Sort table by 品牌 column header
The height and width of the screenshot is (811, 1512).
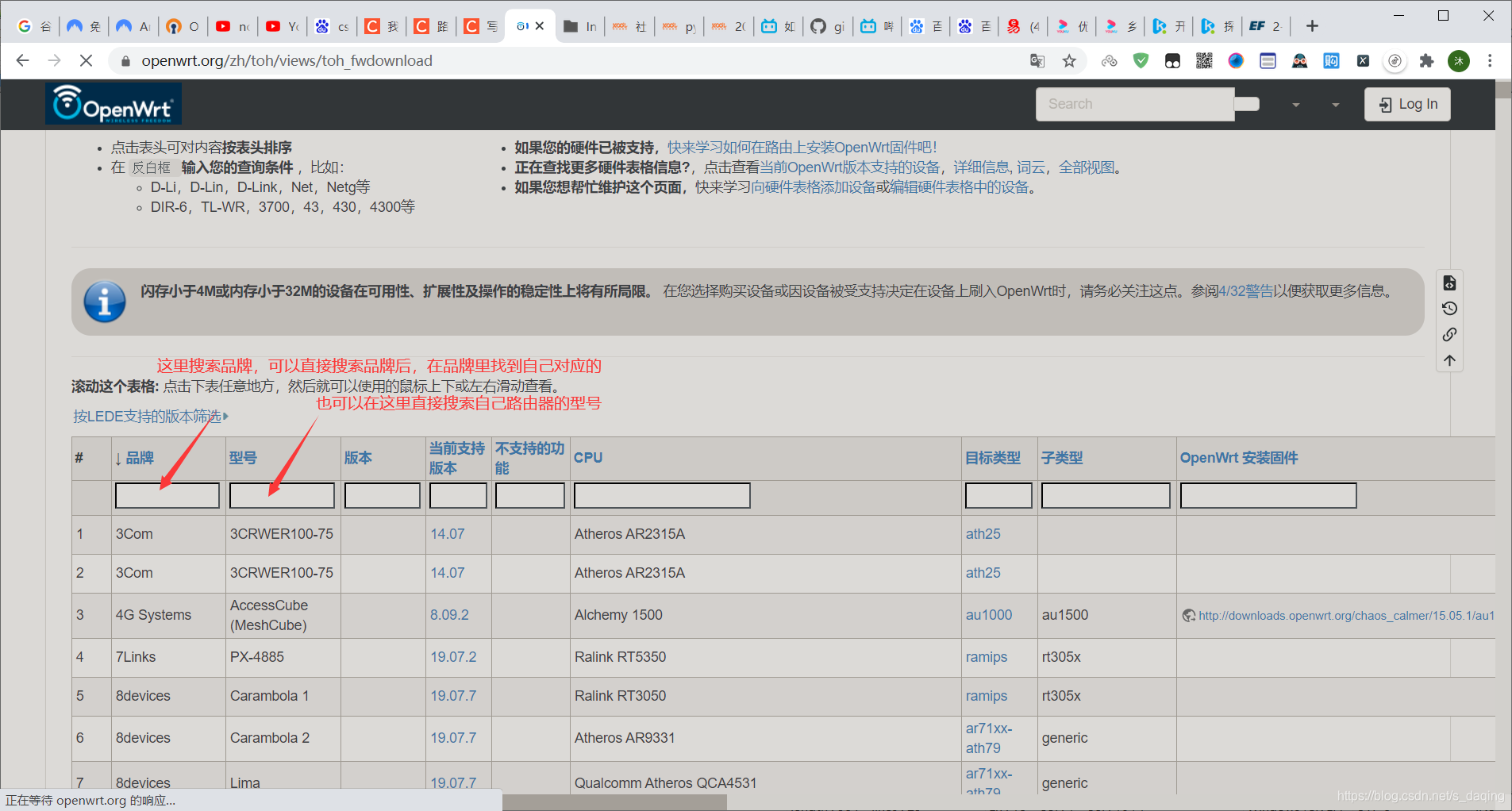[x=140, y=459]
